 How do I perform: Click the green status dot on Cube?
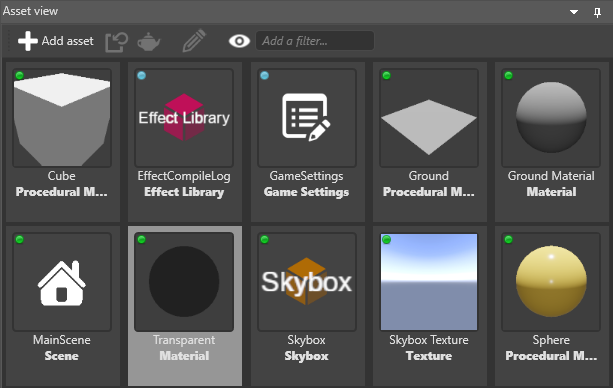[20, 75]
